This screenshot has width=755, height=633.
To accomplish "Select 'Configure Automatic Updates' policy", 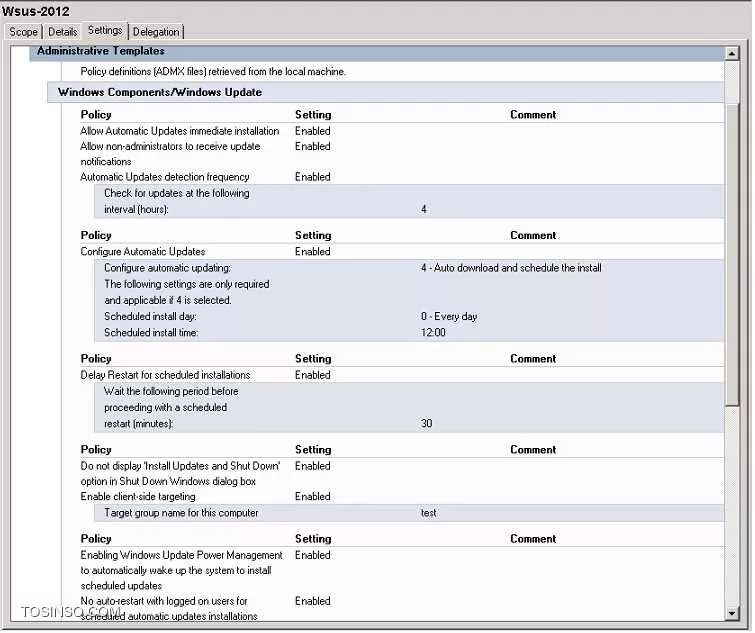I will [143, 252].
